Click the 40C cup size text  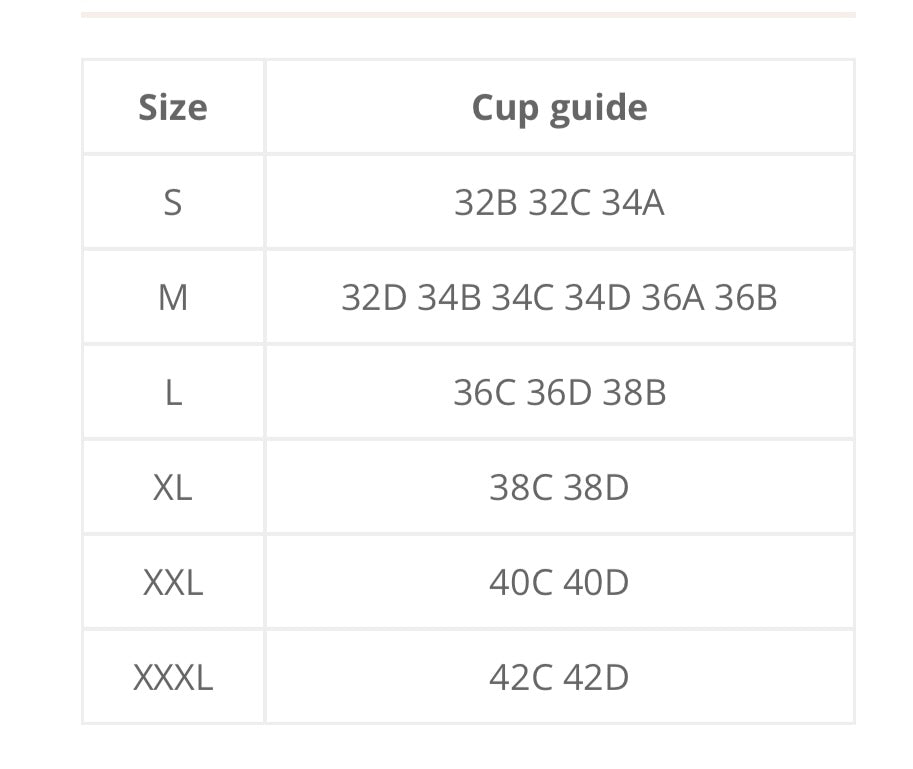point(521,582)
